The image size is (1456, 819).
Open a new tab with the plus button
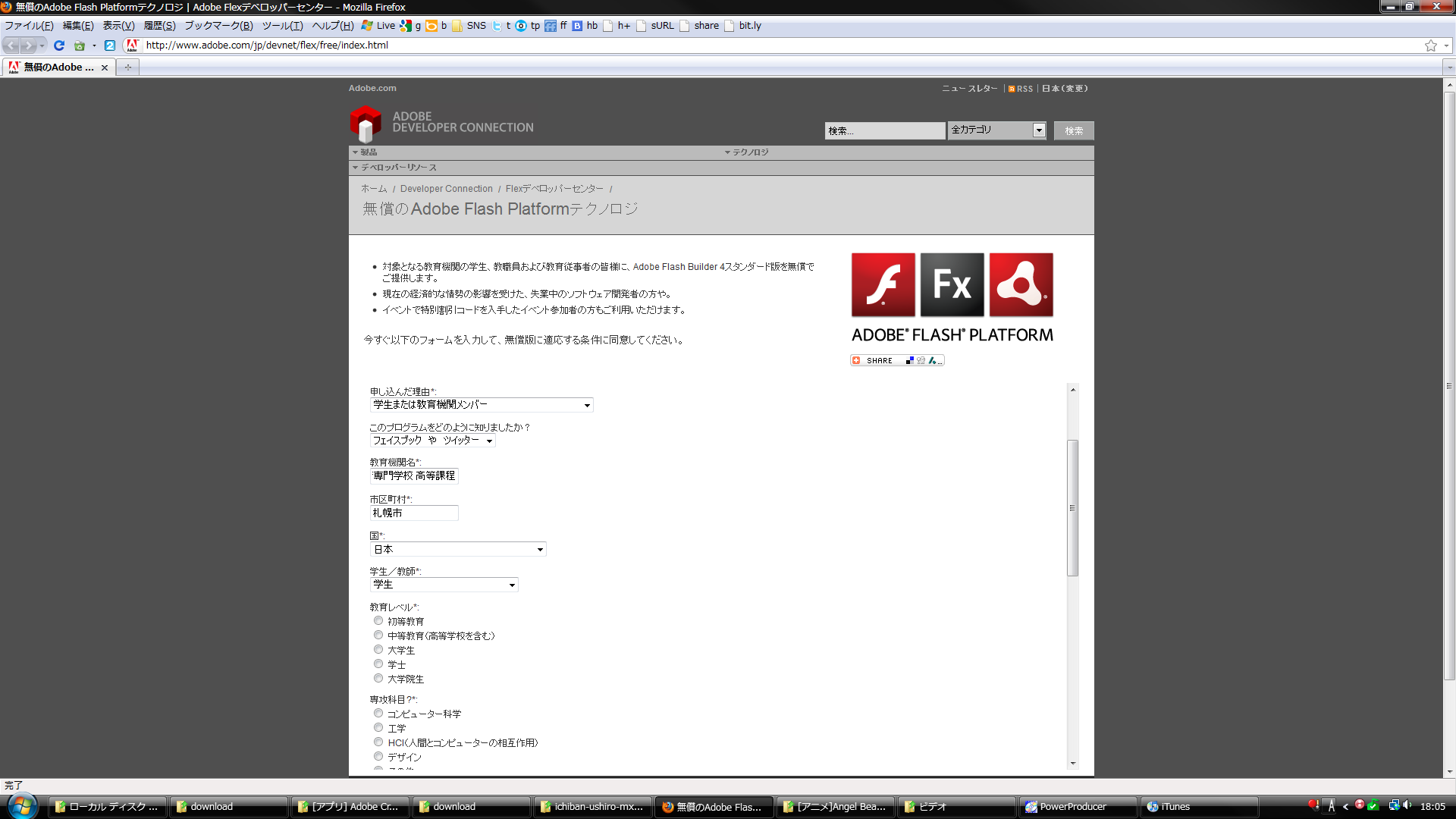click(128, 67)
